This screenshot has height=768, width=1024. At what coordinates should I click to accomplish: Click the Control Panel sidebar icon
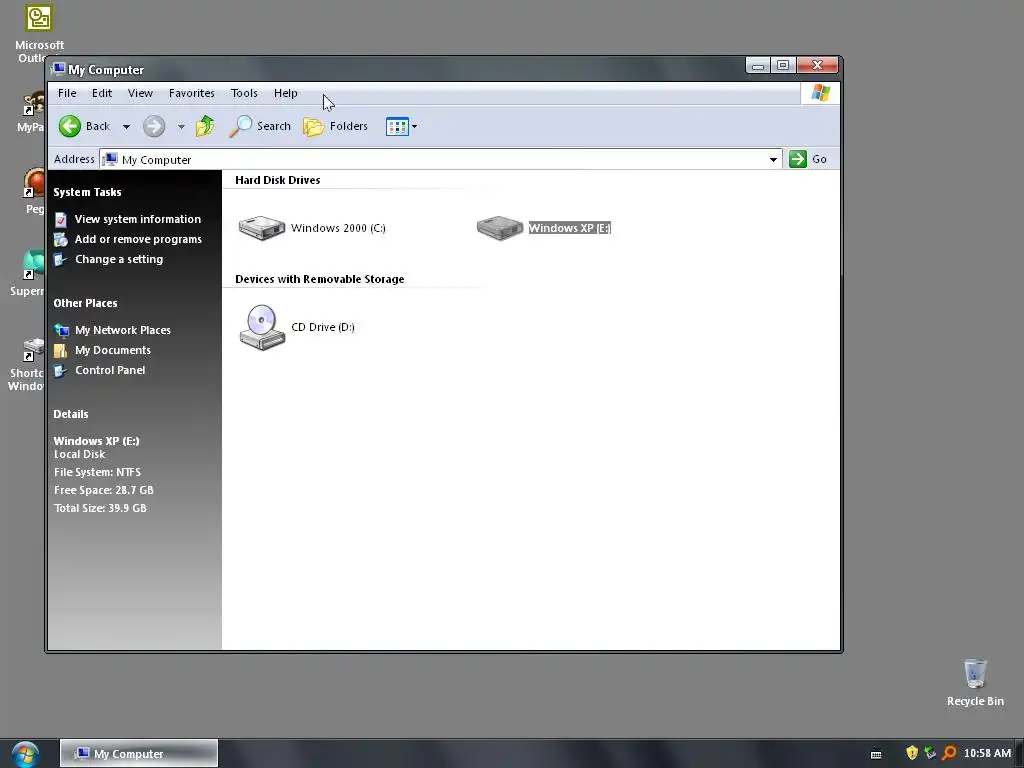tap(60, 370)
